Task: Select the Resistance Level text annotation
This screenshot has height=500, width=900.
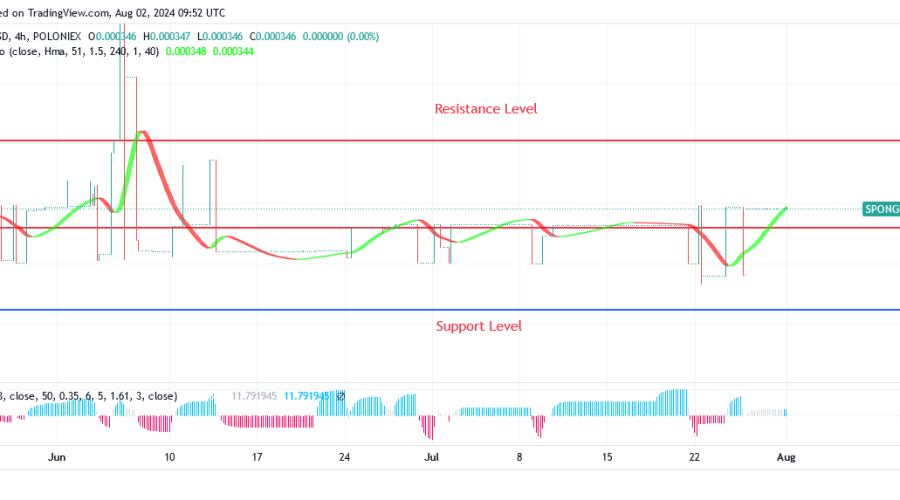Action: pos(486,108)
